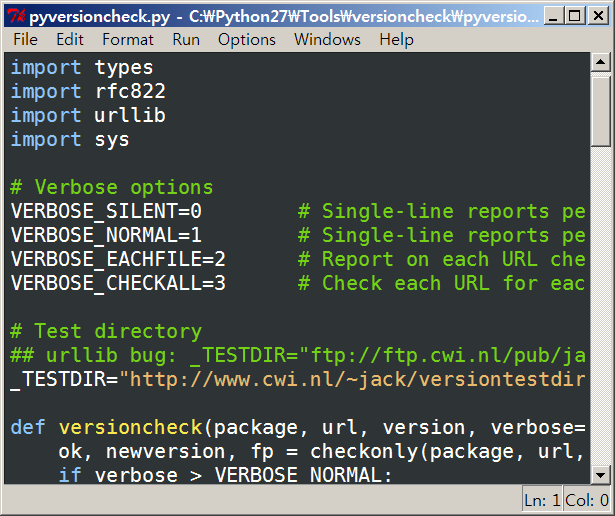Click the 'if verbose > VERBOSE_NORMAL' line
The image size is (615, 516).
(x=225, y=475)
